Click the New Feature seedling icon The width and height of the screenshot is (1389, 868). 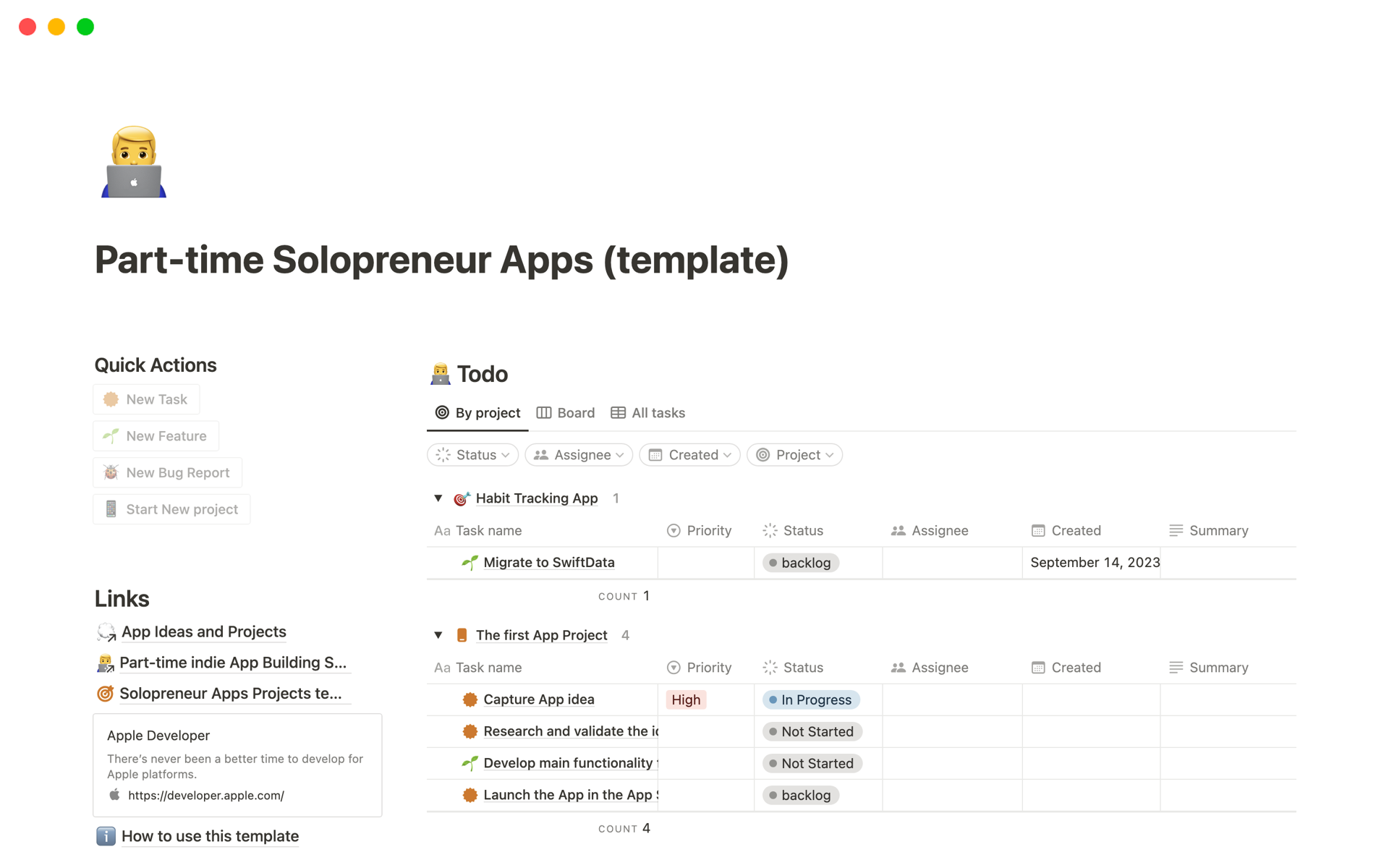[x=111, y=435]
